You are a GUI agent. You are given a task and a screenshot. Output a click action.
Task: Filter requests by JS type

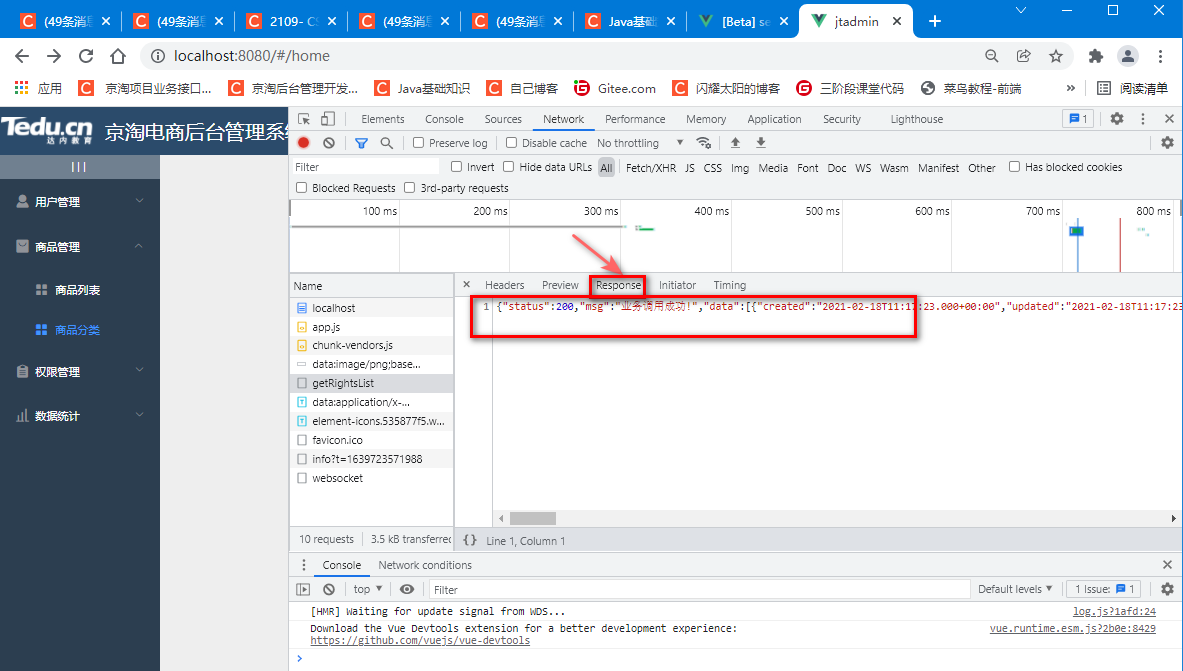point(690,168)
